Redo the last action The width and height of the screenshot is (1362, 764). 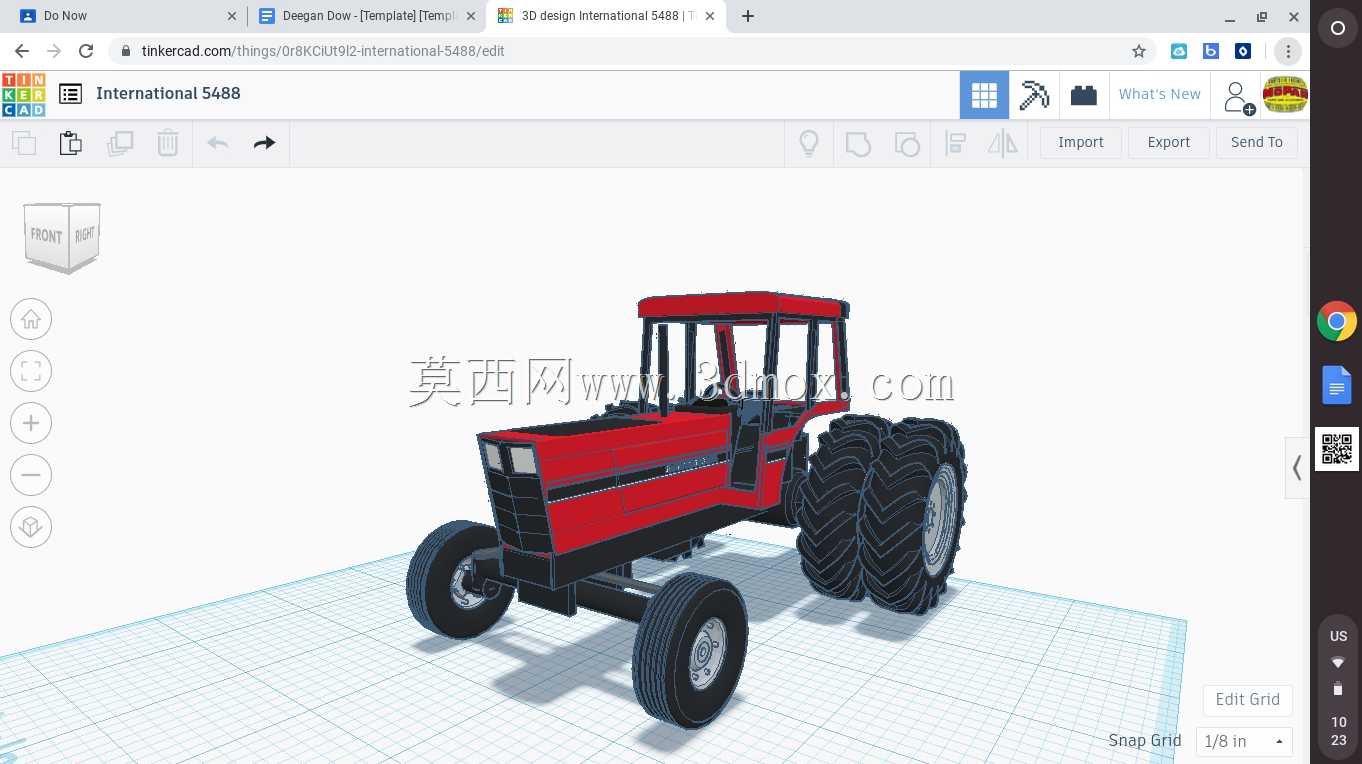pyautogui.click(x=264, y=143)
